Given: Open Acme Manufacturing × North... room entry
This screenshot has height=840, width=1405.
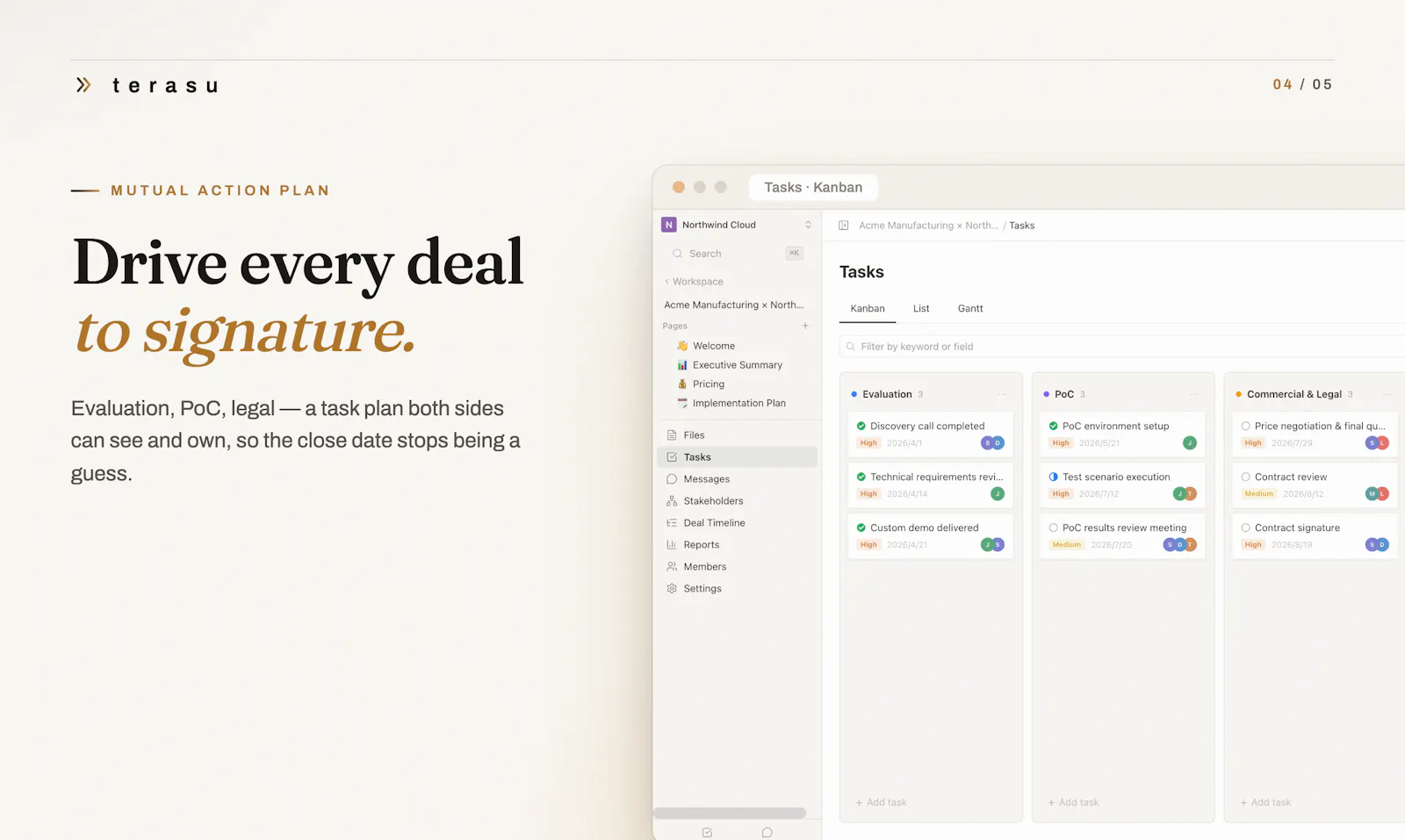Looking at the screenshot, I should pos(734,305).
